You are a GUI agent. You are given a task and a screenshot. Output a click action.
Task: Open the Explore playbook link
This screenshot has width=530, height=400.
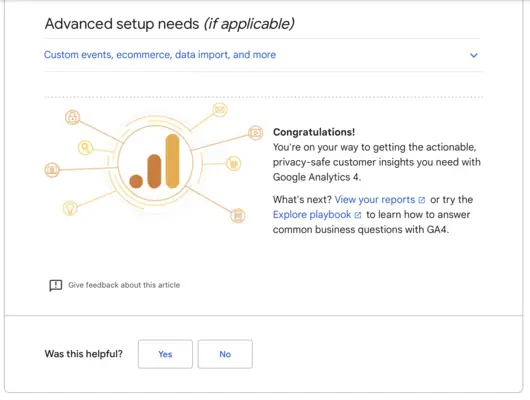312,215
